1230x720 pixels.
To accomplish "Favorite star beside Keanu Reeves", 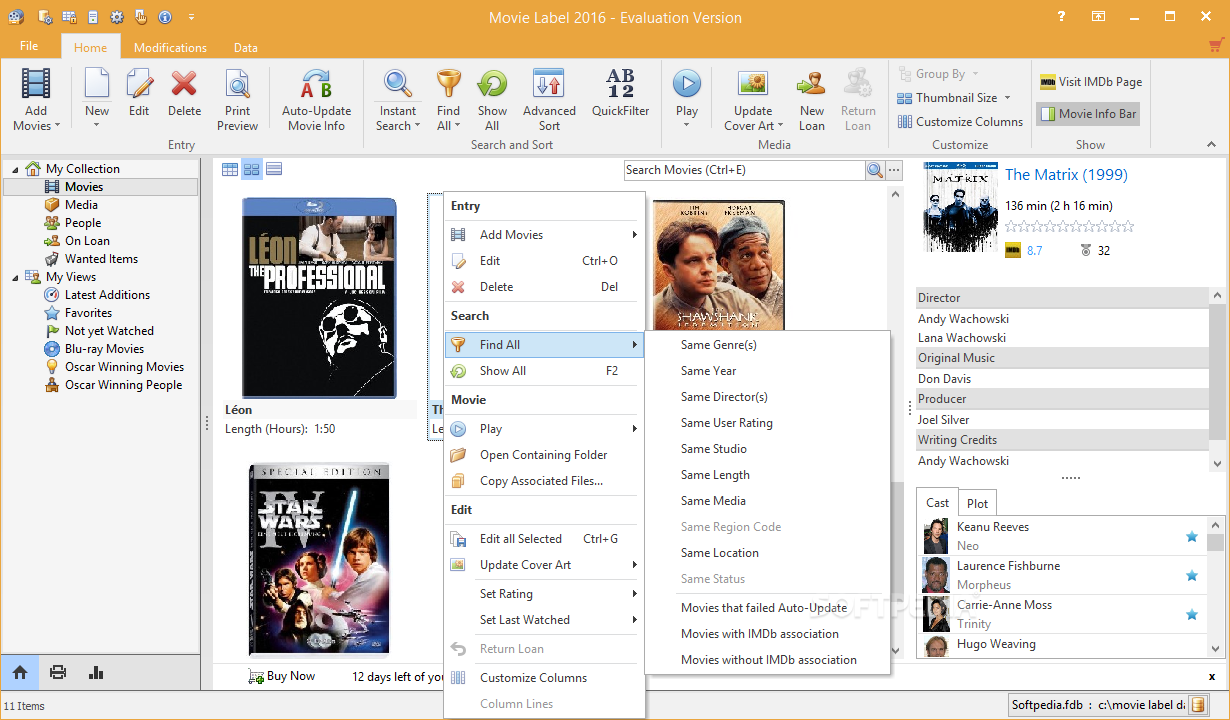I will 1192,537.
